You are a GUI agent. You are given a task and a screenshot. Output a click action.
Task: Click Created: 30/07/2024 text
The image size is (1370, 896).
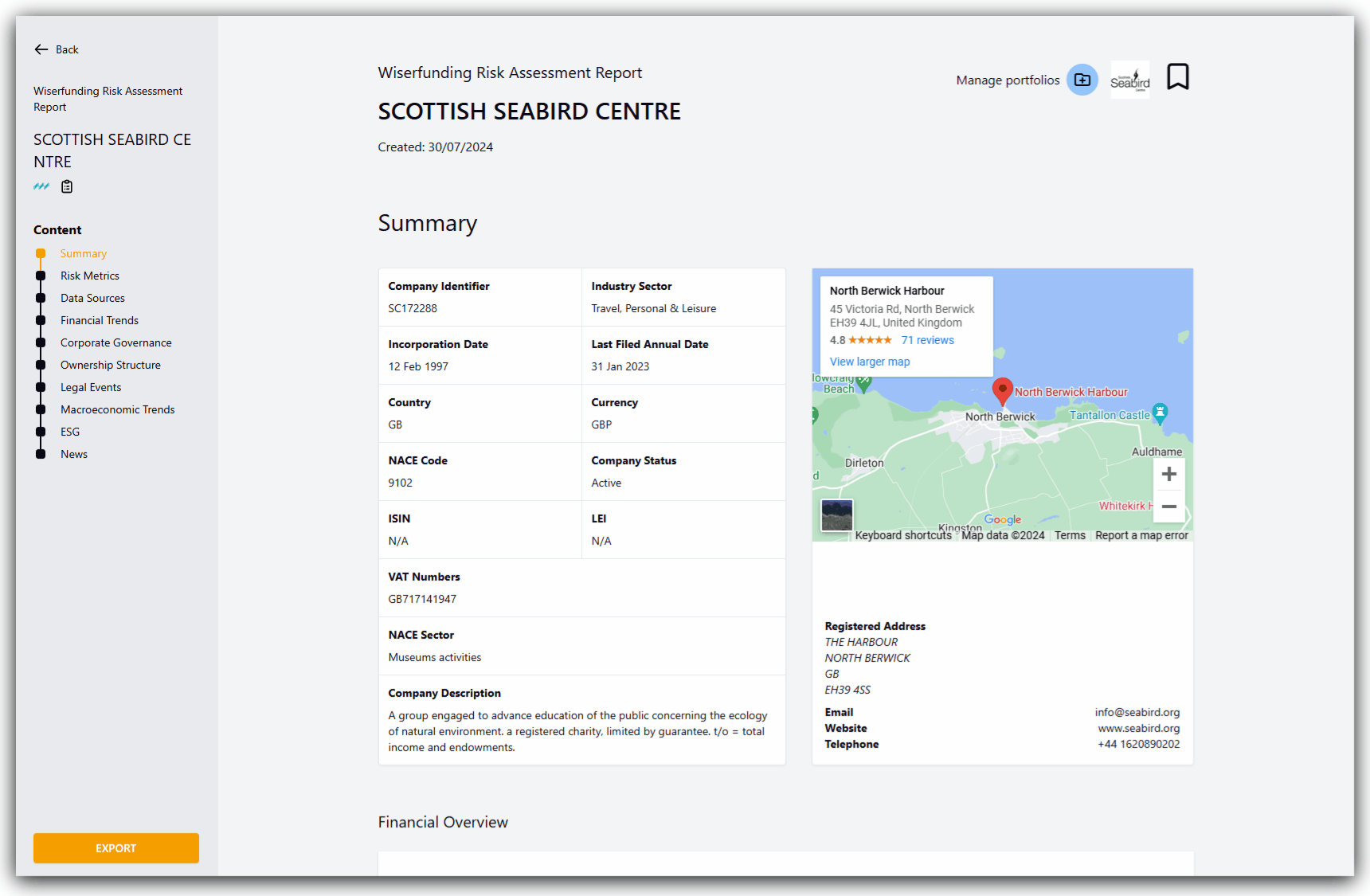click(436, 147)
